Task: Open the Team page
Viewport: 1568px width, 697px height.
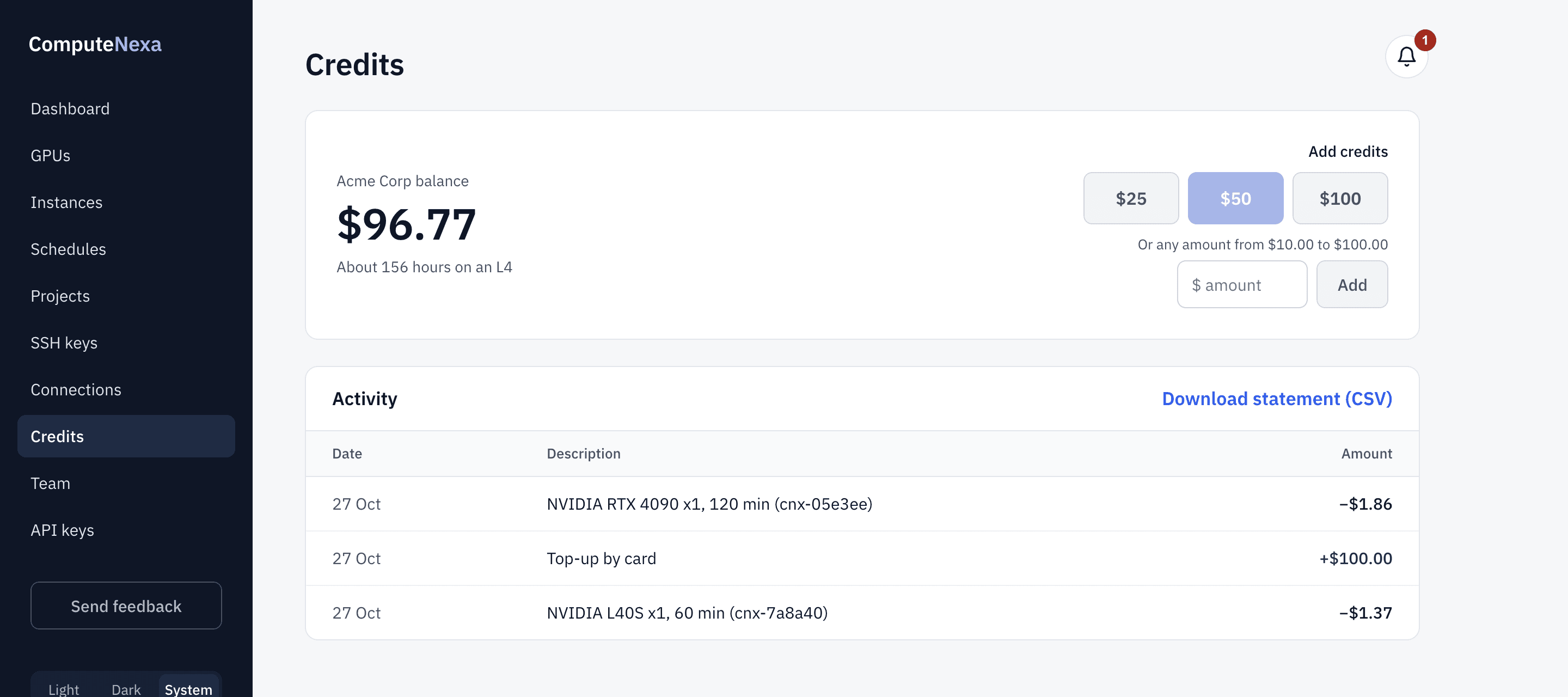Action: 126,484
